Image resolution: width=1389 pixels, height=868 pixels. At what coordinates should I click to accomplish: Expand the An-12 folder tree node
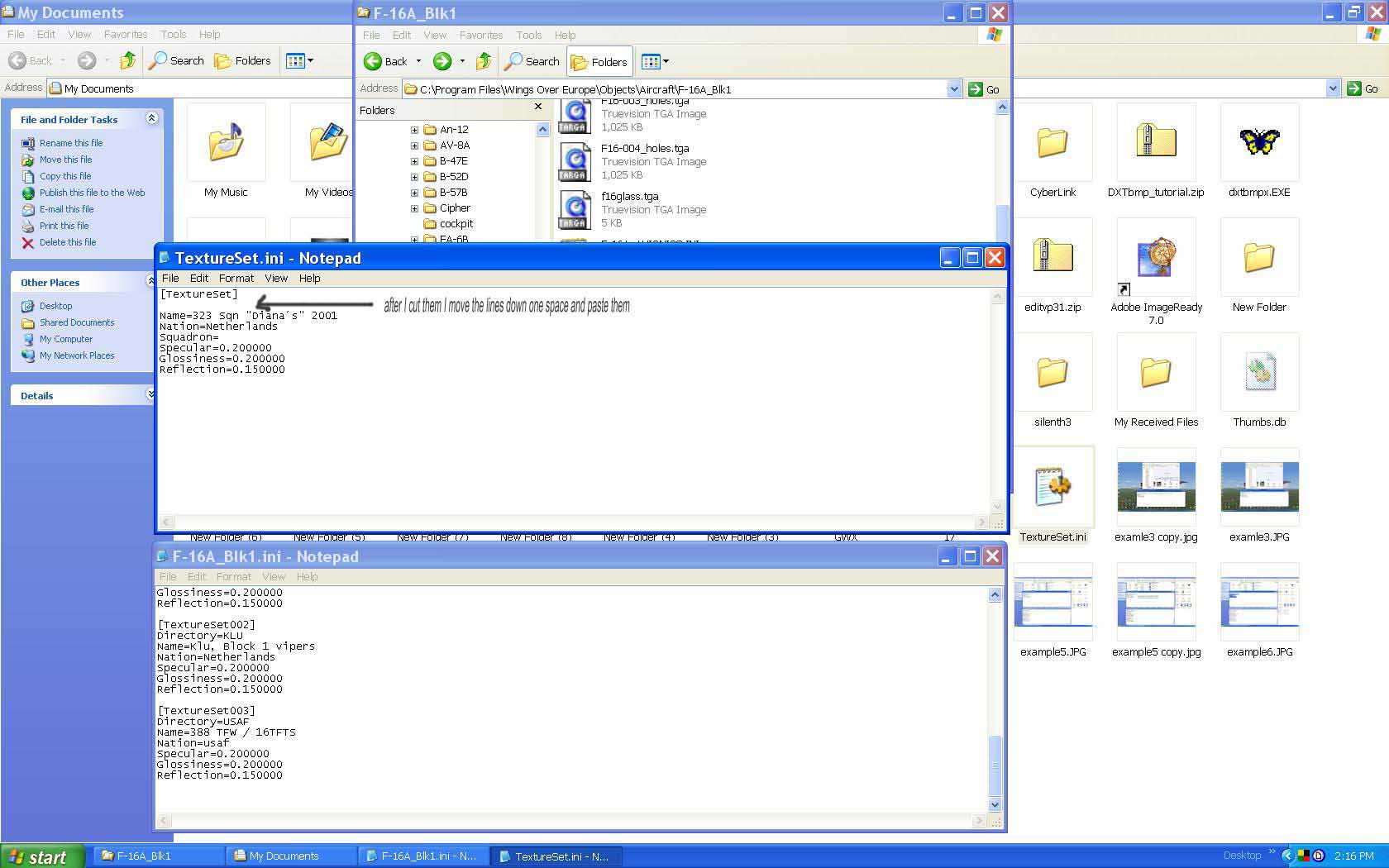point(414,130)
